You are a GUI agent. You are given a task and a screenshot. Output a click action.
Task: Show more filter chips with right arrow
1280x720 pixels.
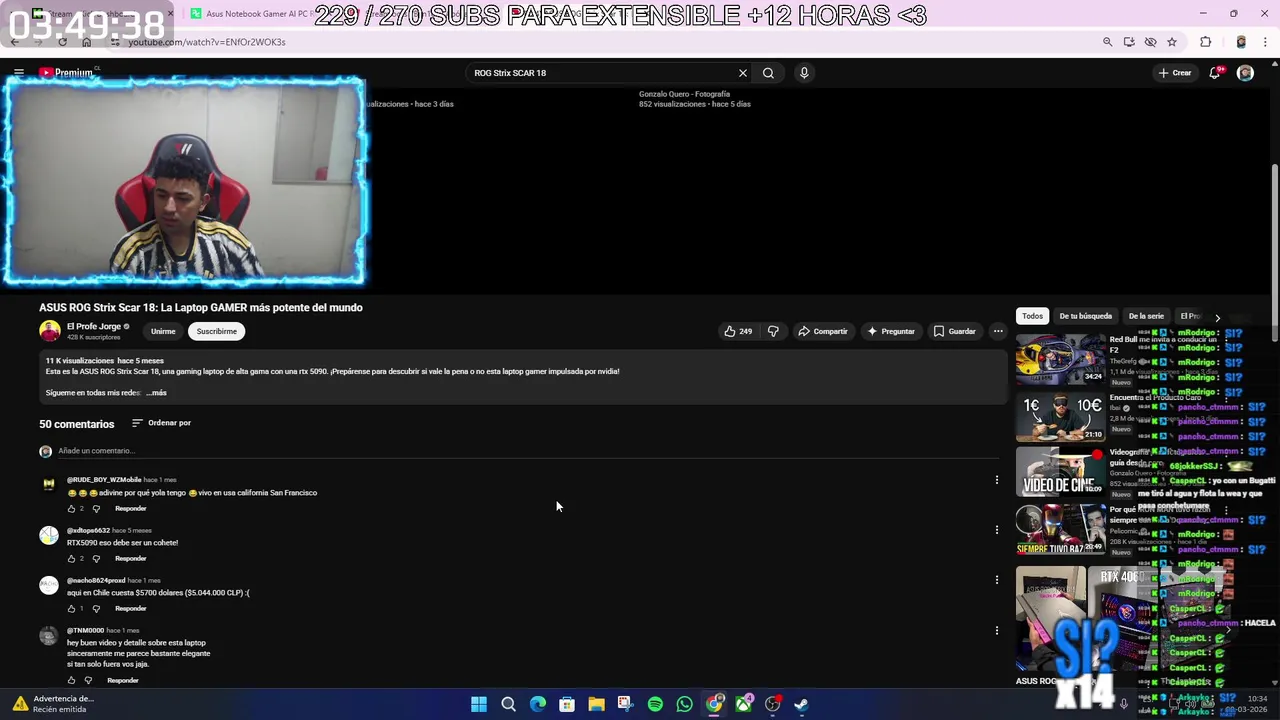[1217, 317]
